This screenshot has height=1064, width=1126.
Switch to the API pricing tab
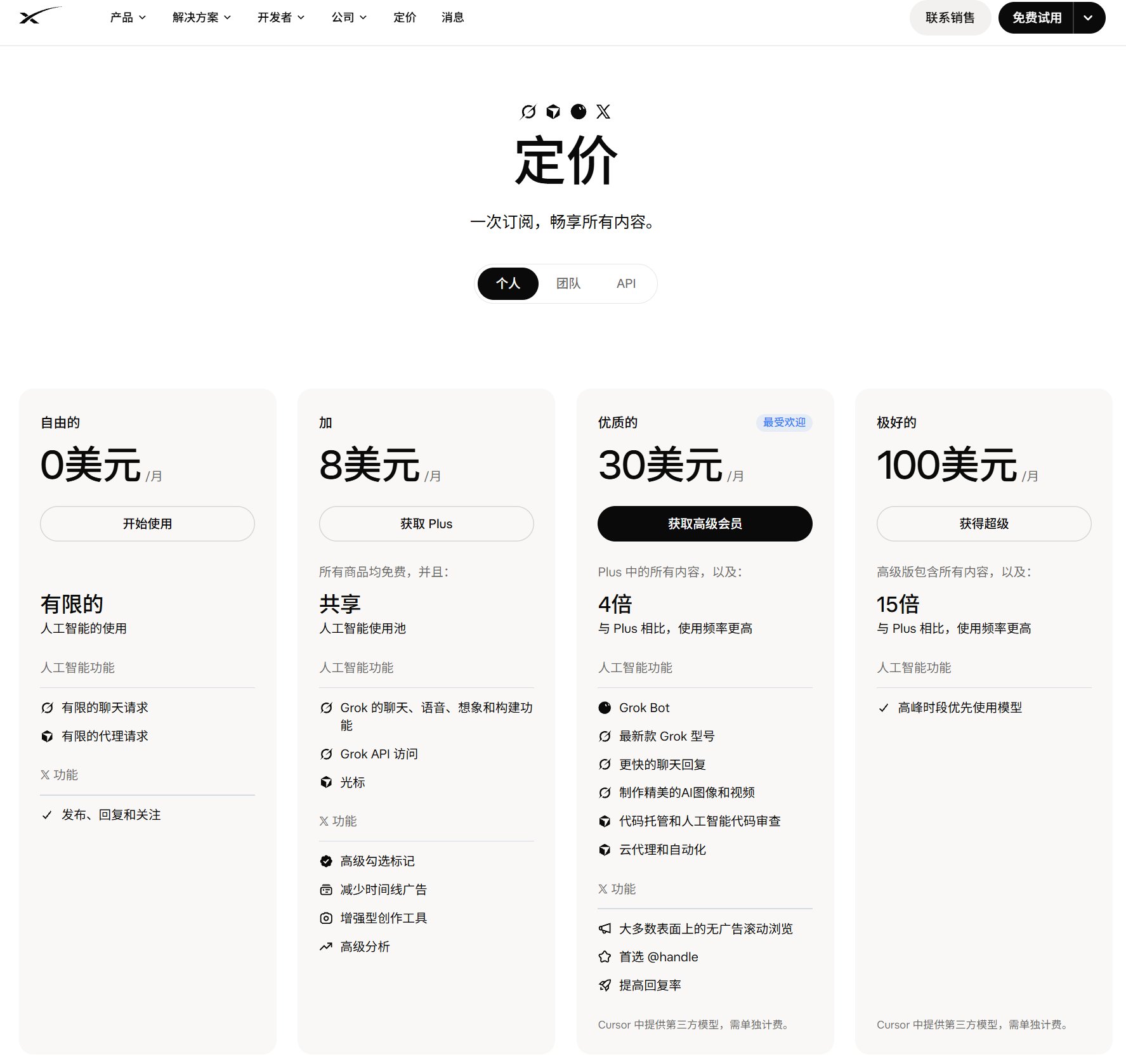[626, 283]
